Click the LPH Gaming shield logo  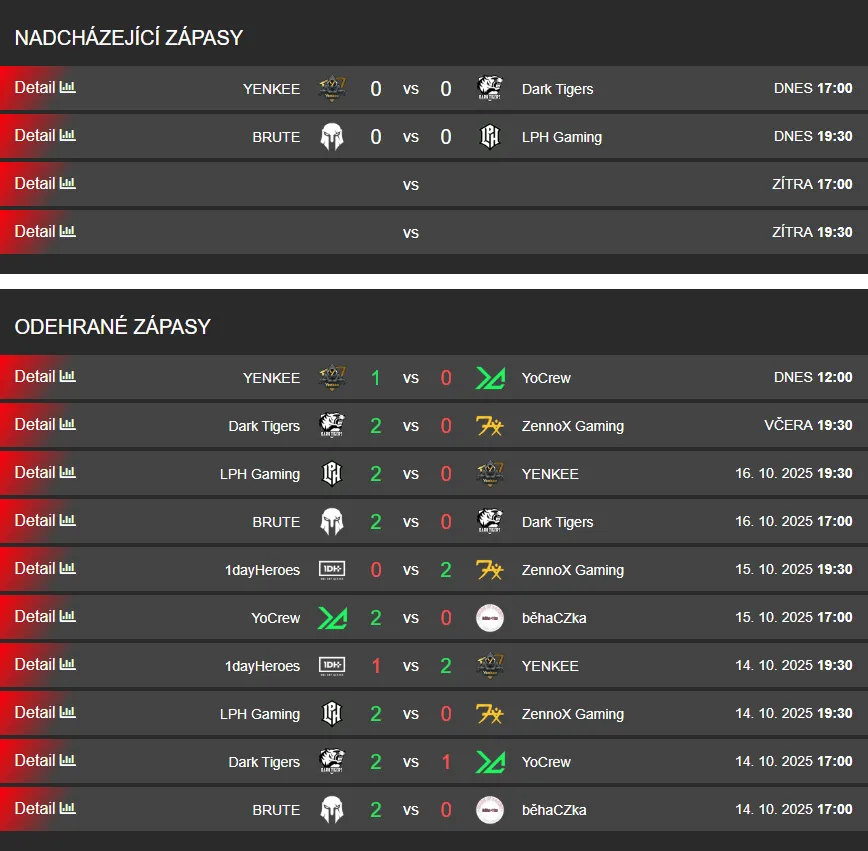point(490,136)
